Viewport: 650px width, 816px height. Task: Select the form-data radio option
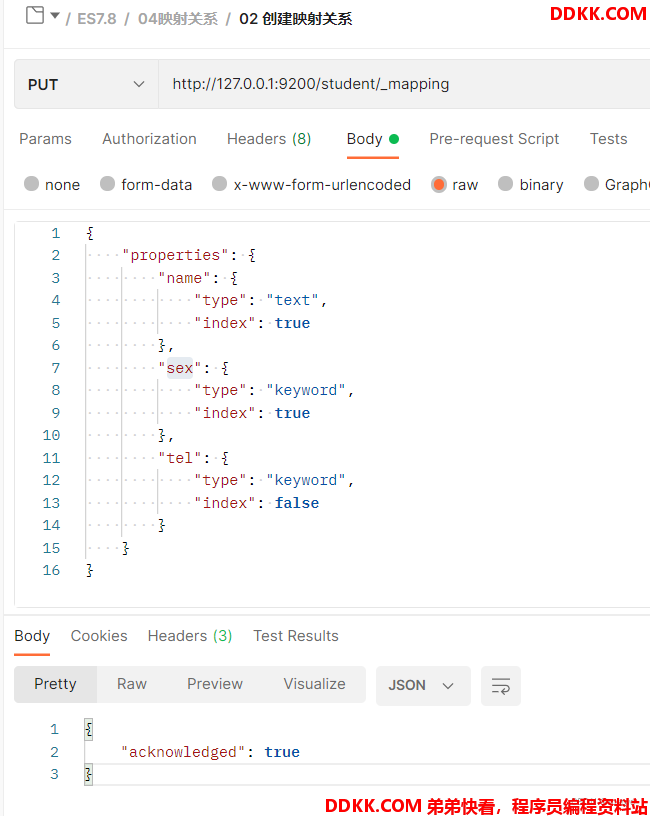[x=108, y=184]
